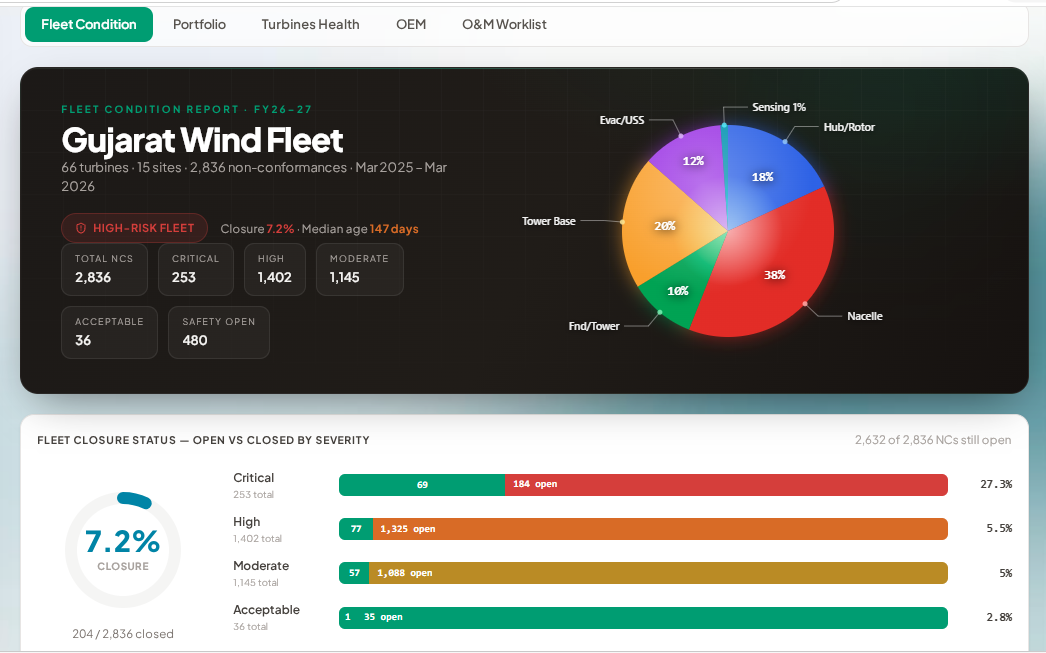This screenshot has width=1046, height=653.
Task: Click the Hub/Rotor pie chart label
Action: (x=849, y=127)
